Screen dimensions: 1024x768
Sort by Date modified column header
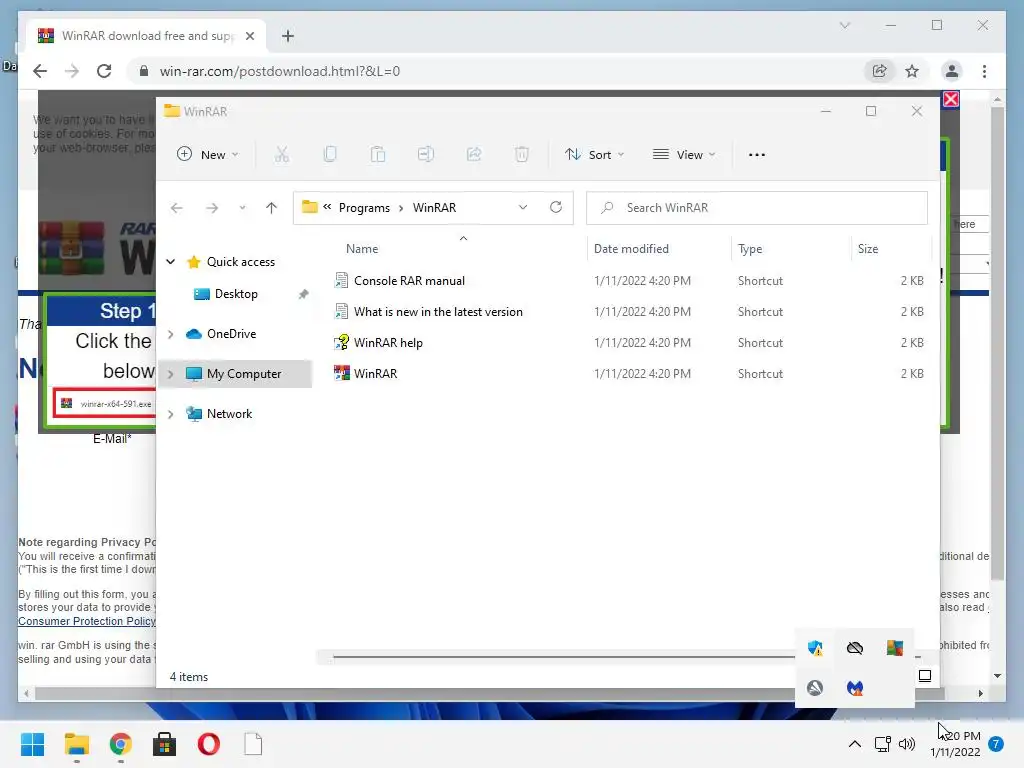coord(631,249)
